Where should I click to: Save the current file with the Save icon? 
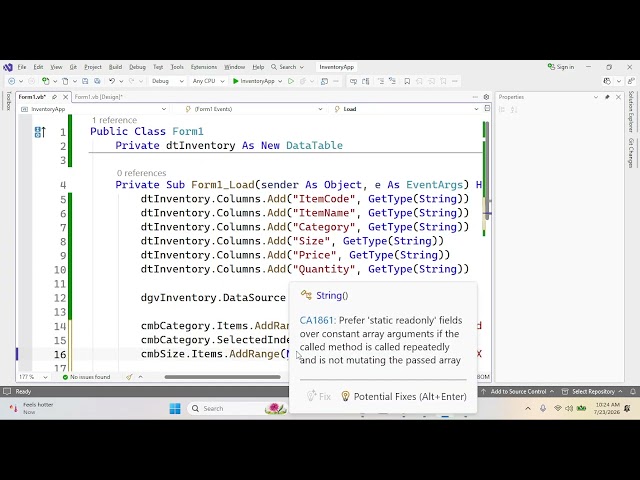point(85,81)
